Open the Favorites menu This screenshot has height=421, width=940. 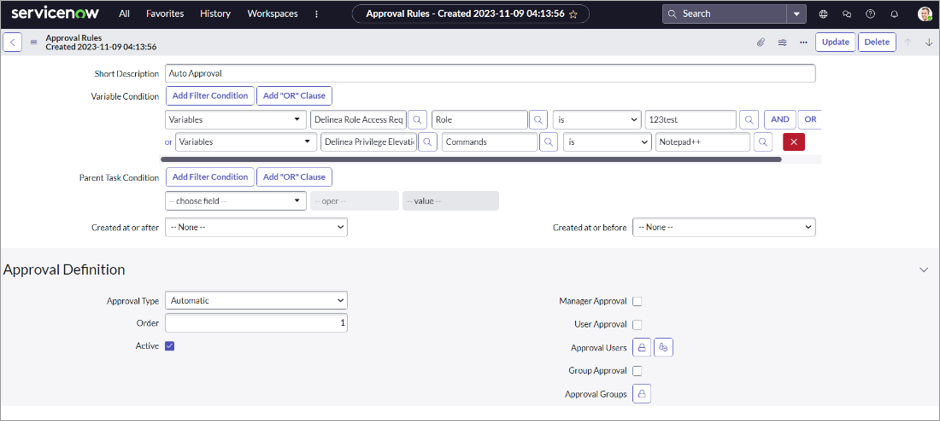point(164,14)
